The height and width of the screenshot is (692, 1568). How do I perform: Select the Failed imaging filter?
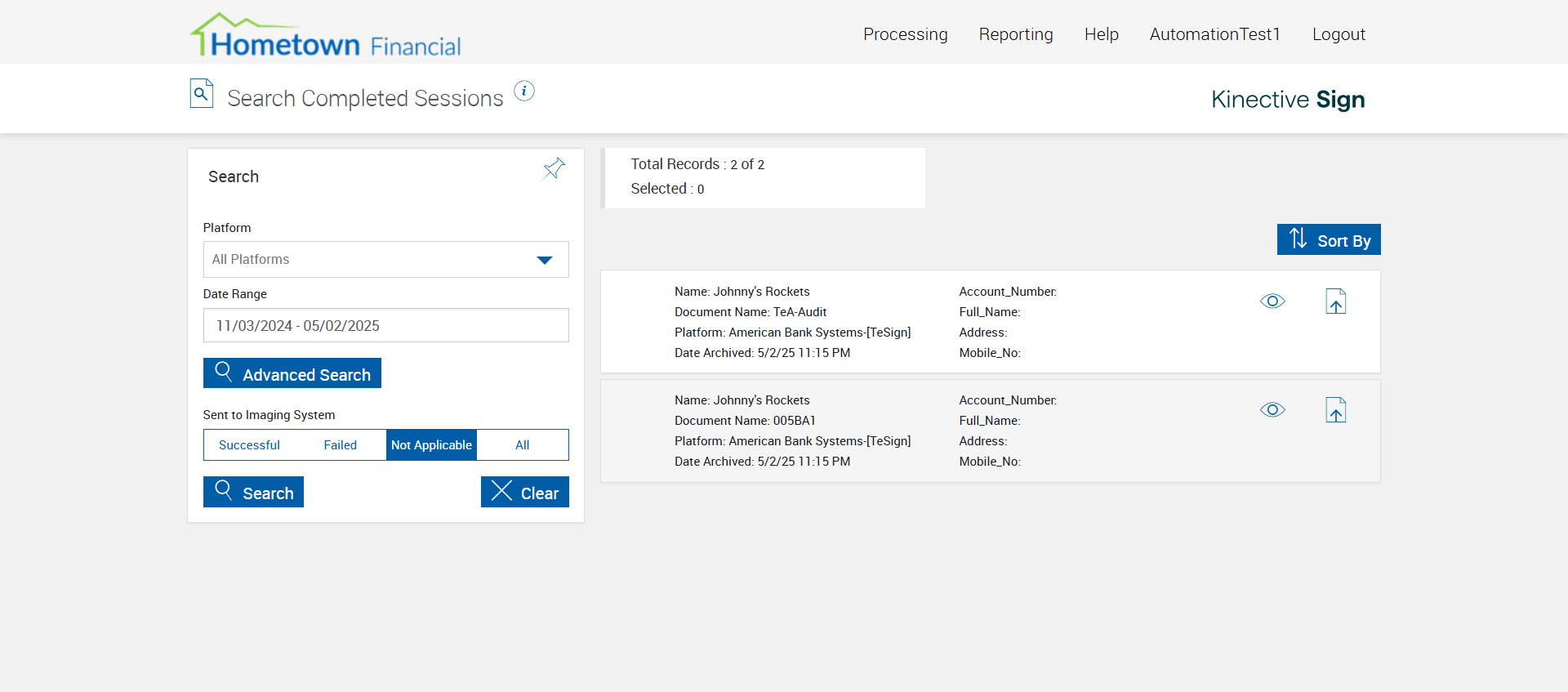(x=340, y=445)
